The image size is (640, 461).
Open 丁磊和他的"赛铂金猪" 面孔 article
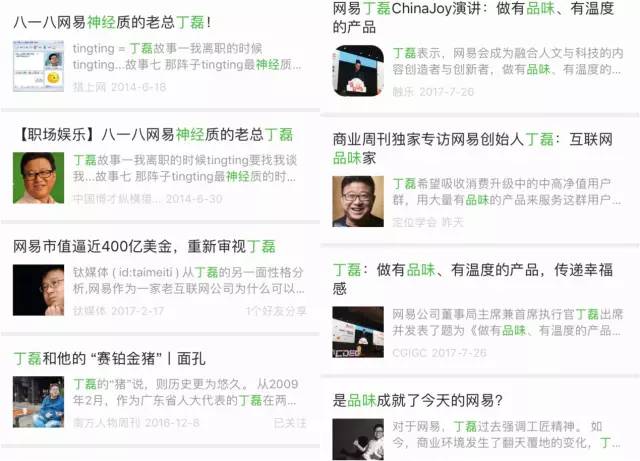(109, 358)
